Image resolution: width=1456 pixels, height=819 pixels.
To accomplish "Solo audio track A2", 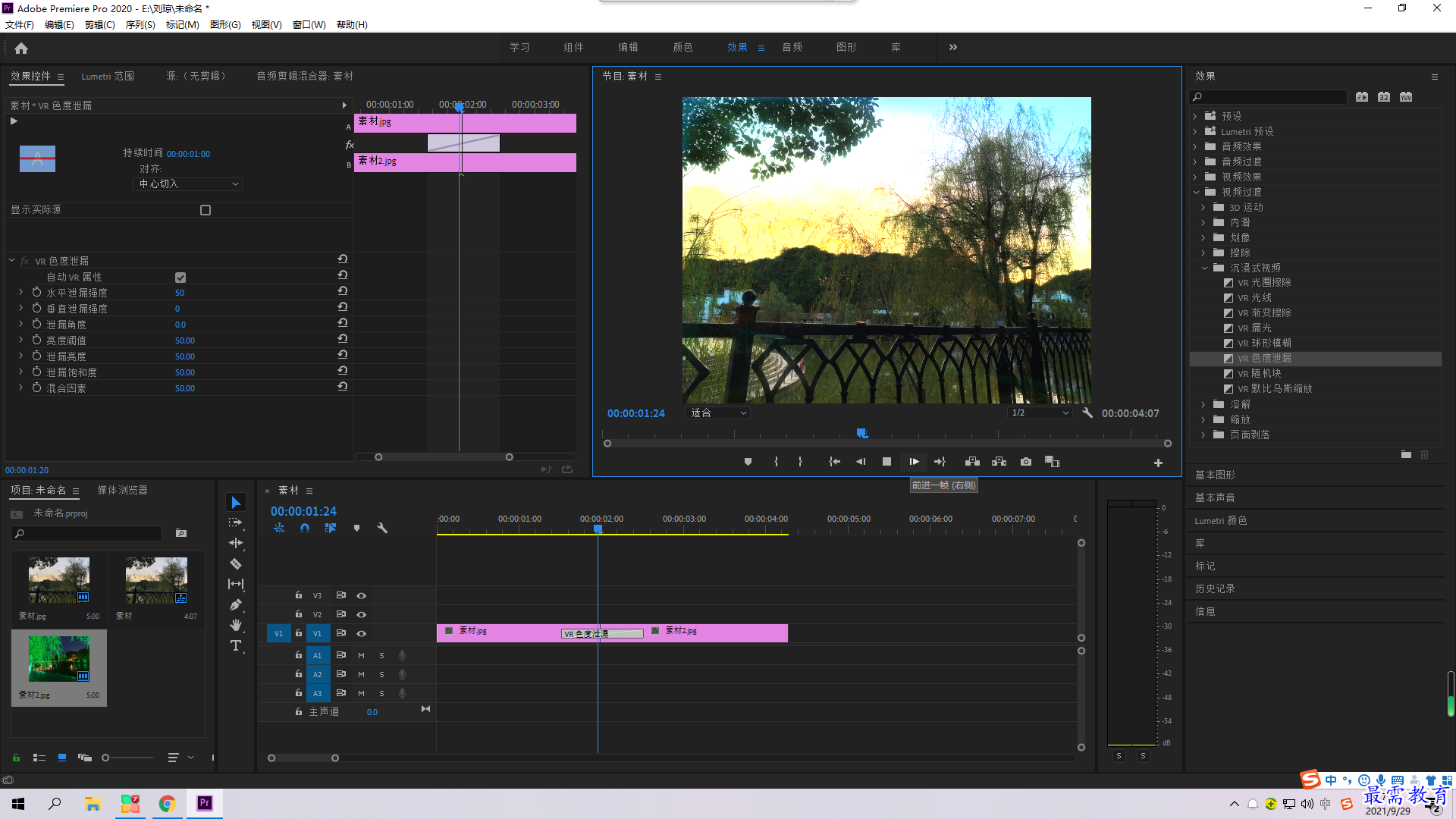I will 381,674.
